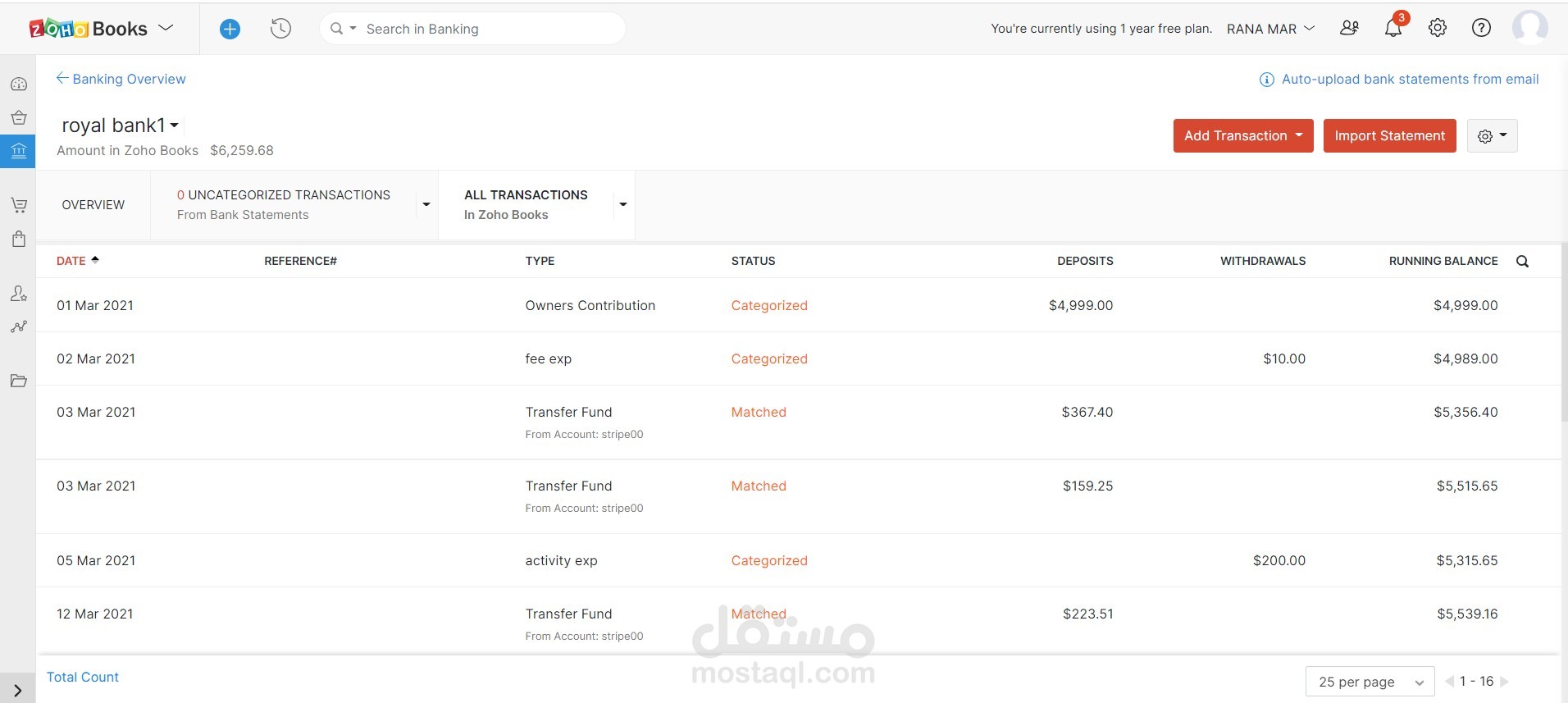Expand the RANA MAR organization menu
This screenshot has height=703, width=1568.
(1270, 29)
